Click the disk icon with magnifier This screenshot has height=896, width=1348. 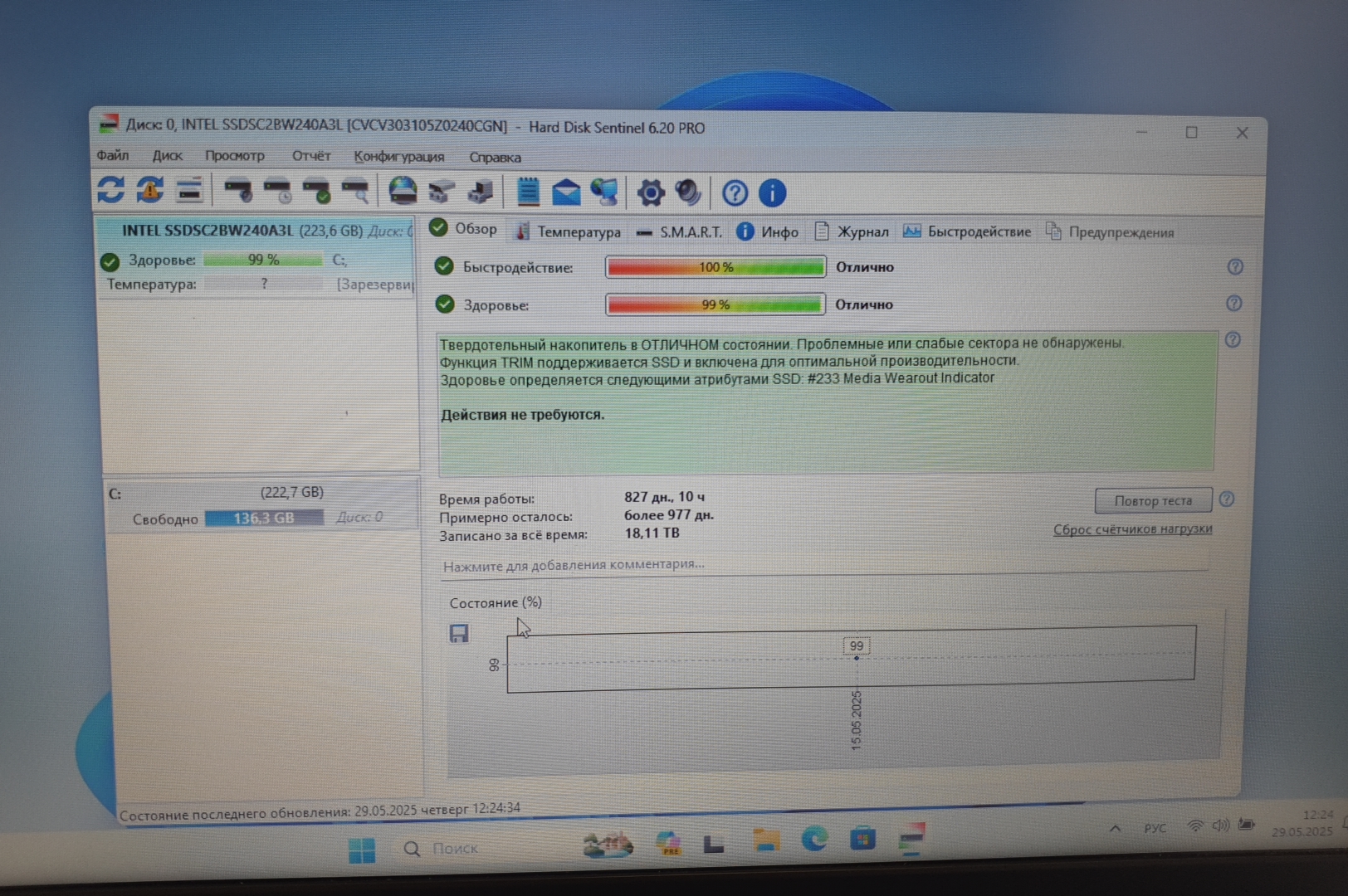[x=355, y=192]
